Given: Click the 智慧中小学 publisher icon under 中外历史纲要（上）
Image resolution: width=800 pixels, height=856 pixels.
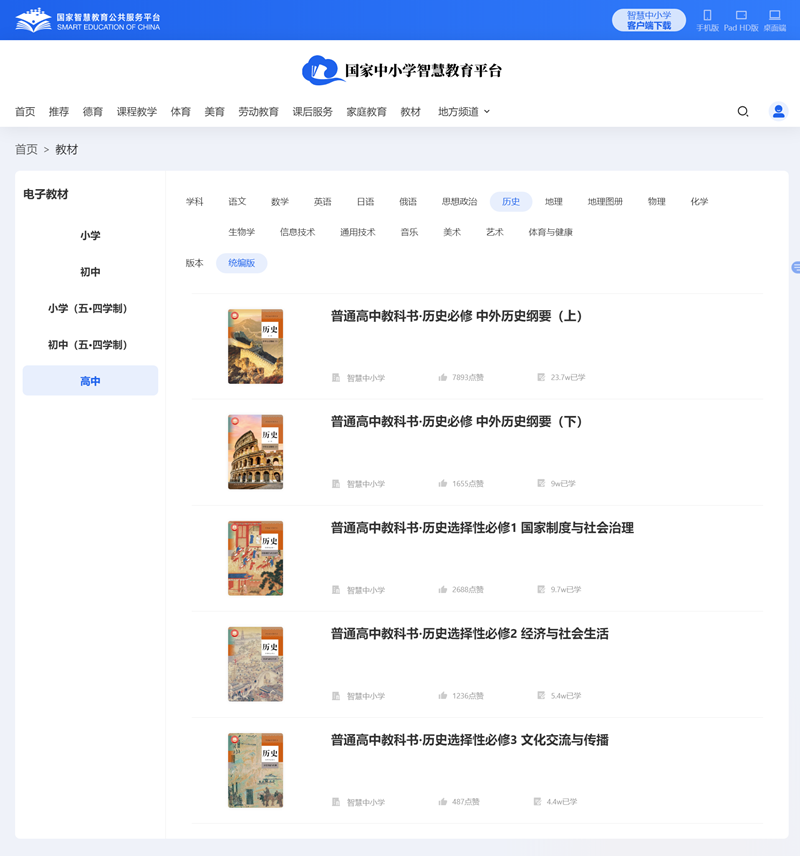Looking at the screenshot, I should click(336, 377).
